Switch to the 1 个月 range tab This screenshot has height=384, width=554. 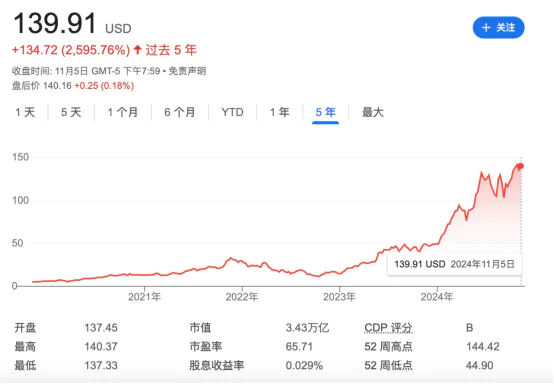click(x=123, y=112)
